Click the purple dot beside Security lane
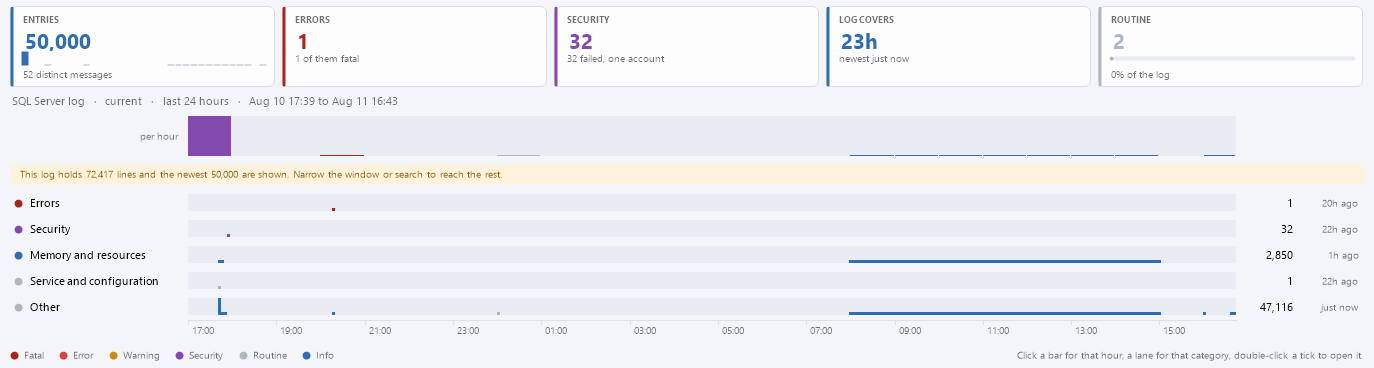This screenshot has height=368, width=1374. (x=18, y=230)
